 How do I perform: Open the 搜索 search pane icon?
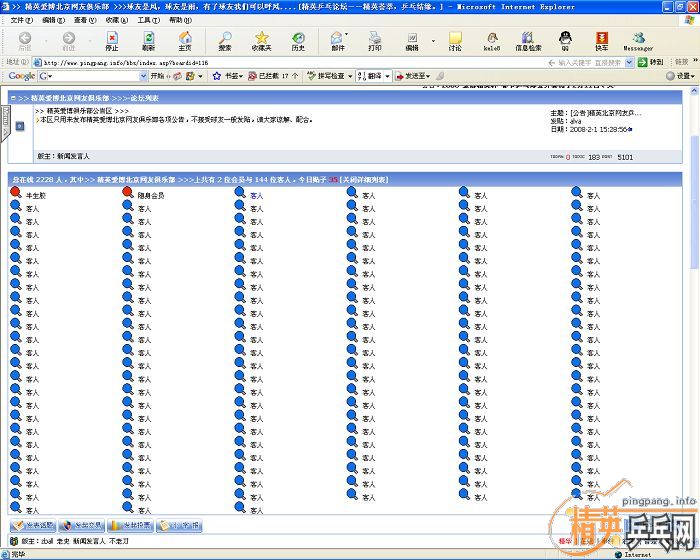225,42
